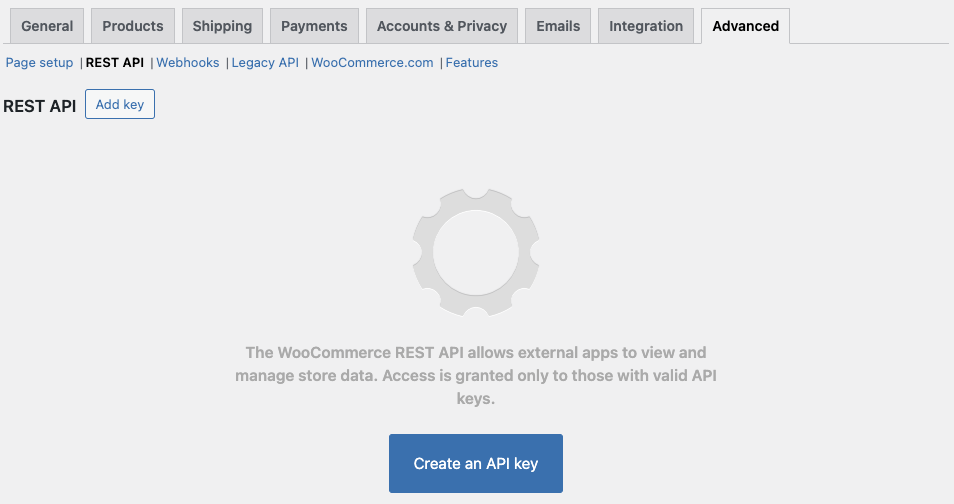Visit the WooCommerce.com subsection link
This screenshot has width=954, height=504.
372,62
